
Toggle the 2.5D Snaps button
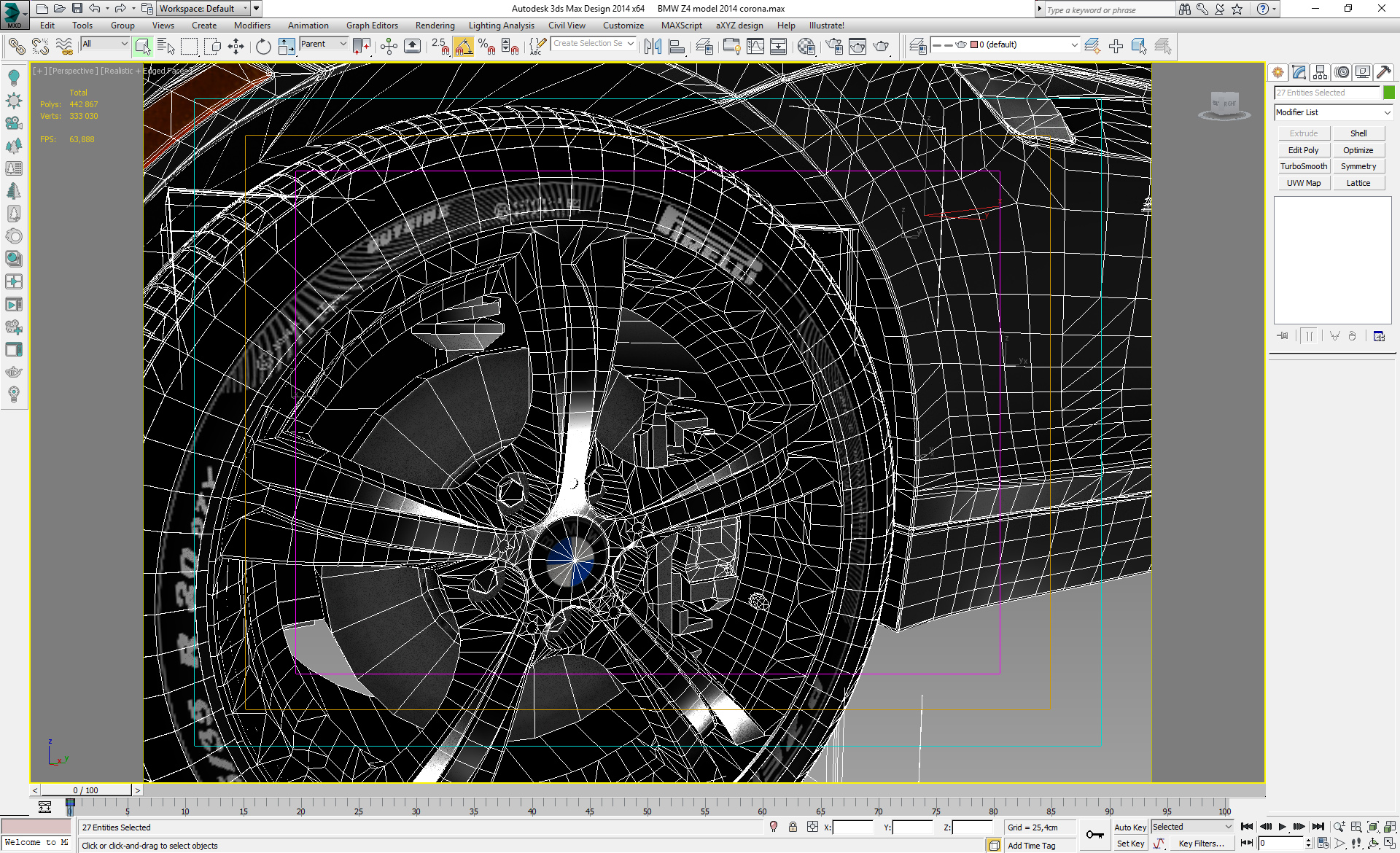pyautogui.click(x=440, y=47)
